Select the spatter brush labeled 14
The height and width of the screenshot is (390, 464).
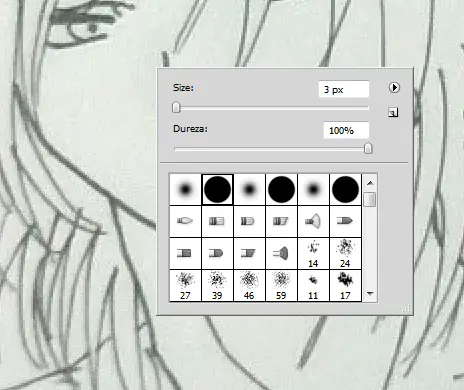(x=313, y=253)
